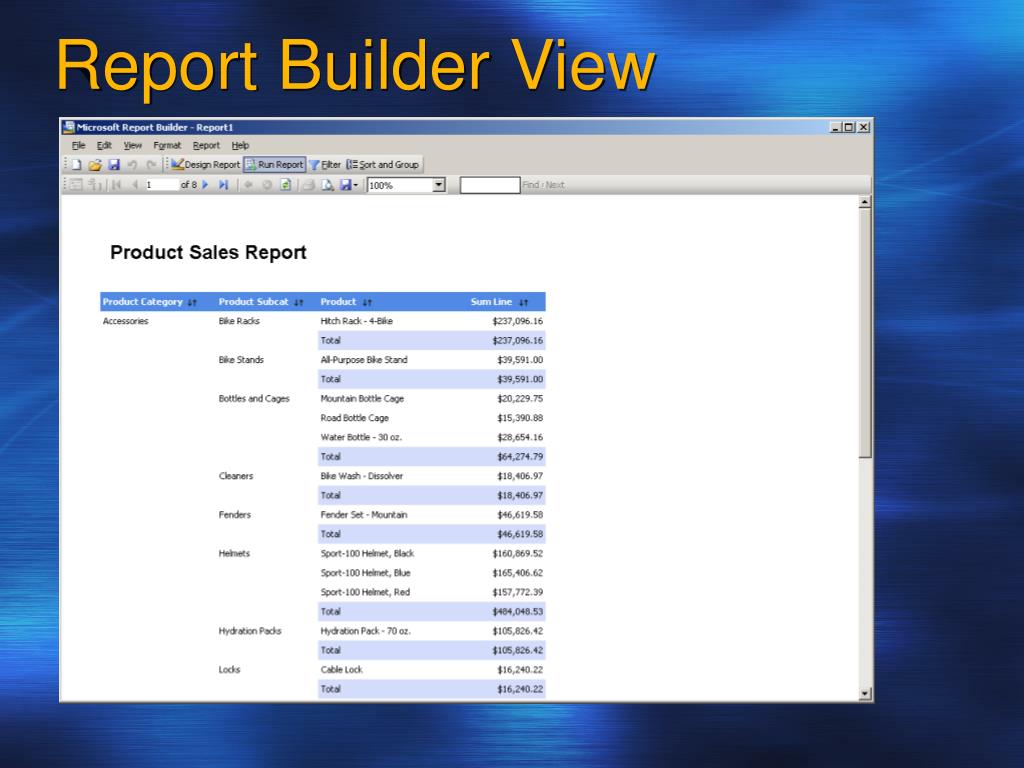The width and height of the screenshot is (1024, 768).
Task: Refresh the report view
Action: (x=285, y=185)
